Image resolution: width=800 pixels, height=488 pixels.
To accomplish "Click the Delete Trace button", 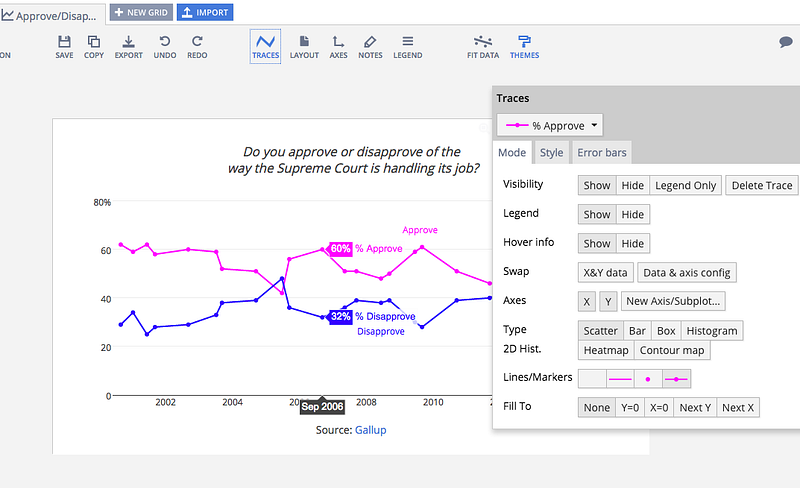I will (762, 185).
